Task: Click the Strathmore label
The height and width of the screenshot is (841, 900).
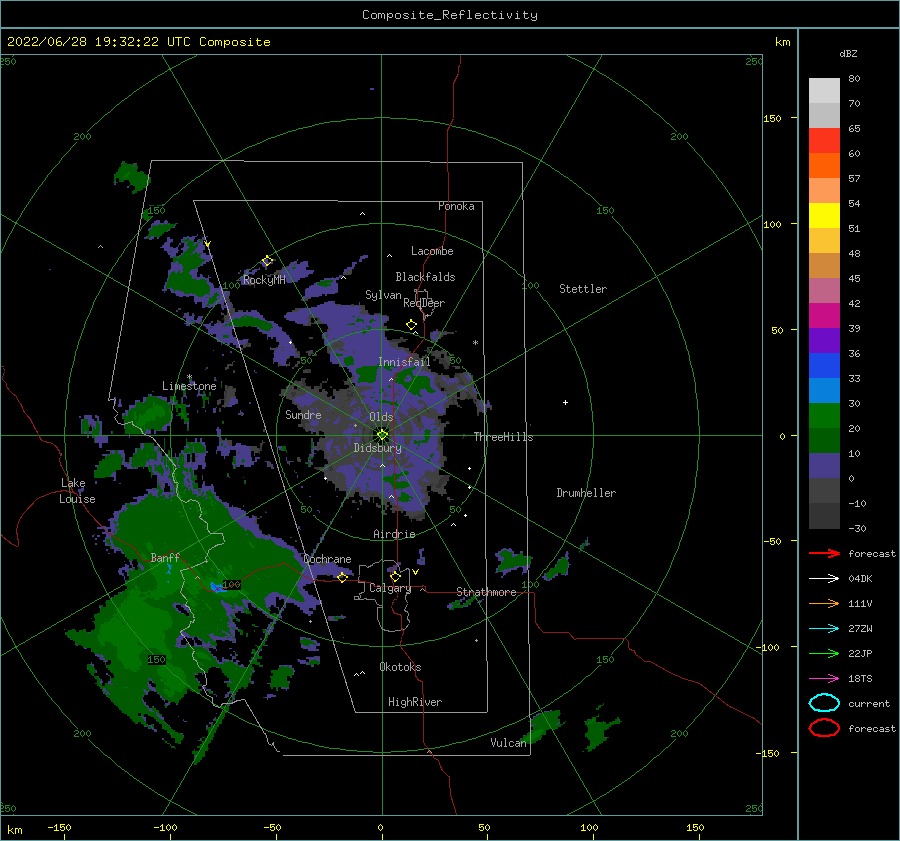Action: (486, 592)
